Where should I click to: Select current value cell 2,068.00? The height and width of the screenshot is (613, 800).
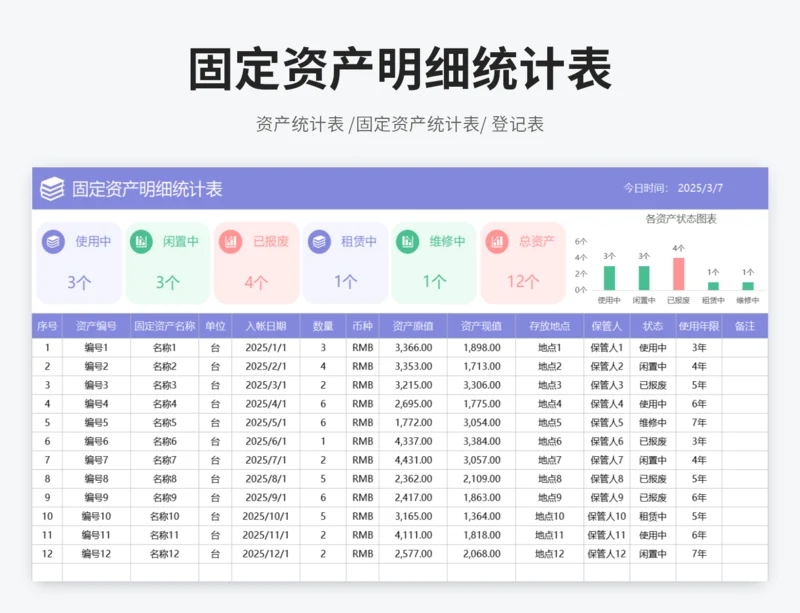482,554
